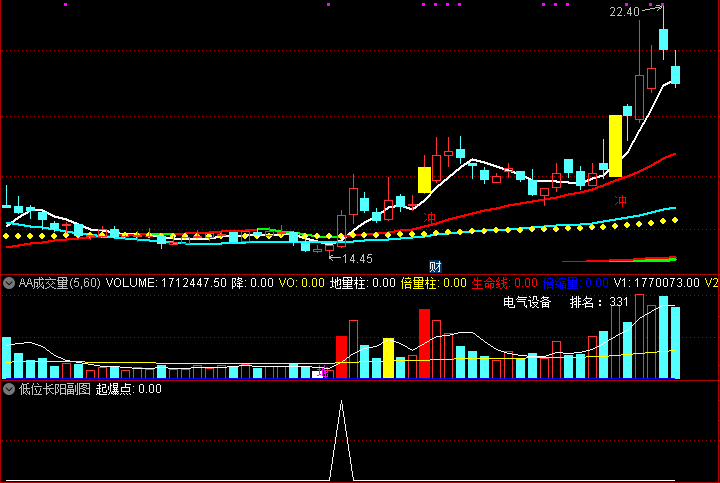Select the 低位长阳副图 indicator title
Viewport: 720px width, 483px height.
(x=55, y=389)
